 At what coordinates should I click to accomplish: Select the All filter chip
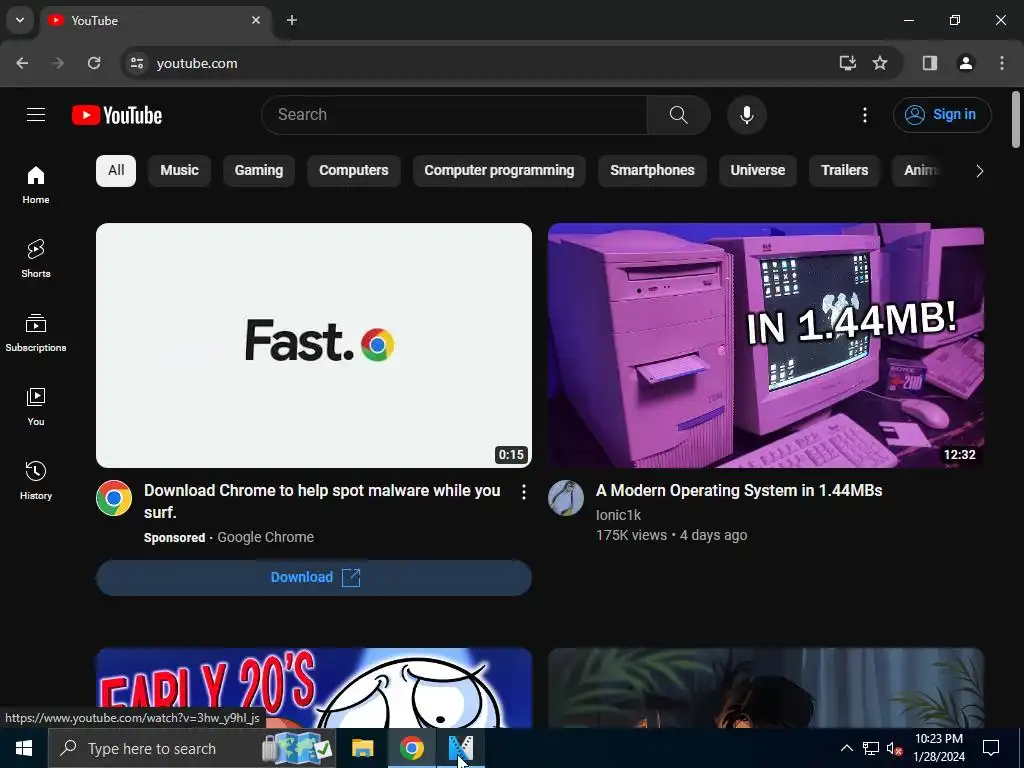(x=116, y=170)
